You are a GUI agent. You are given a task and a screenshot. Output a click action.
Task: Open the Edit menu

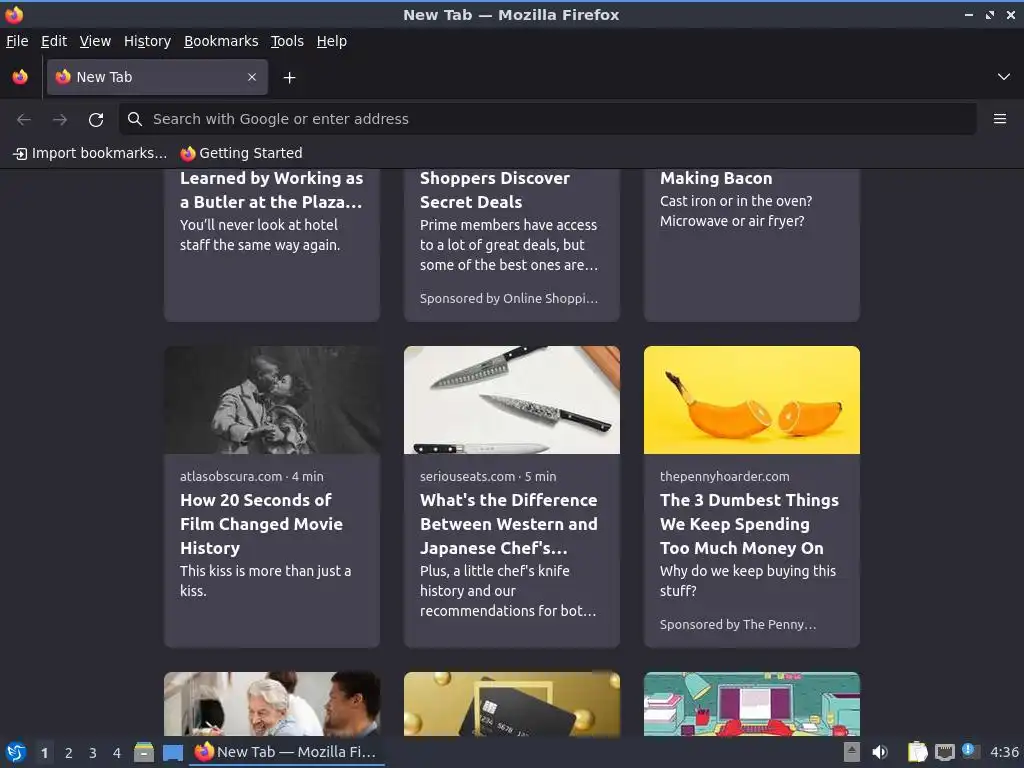(x=54, y=41)
